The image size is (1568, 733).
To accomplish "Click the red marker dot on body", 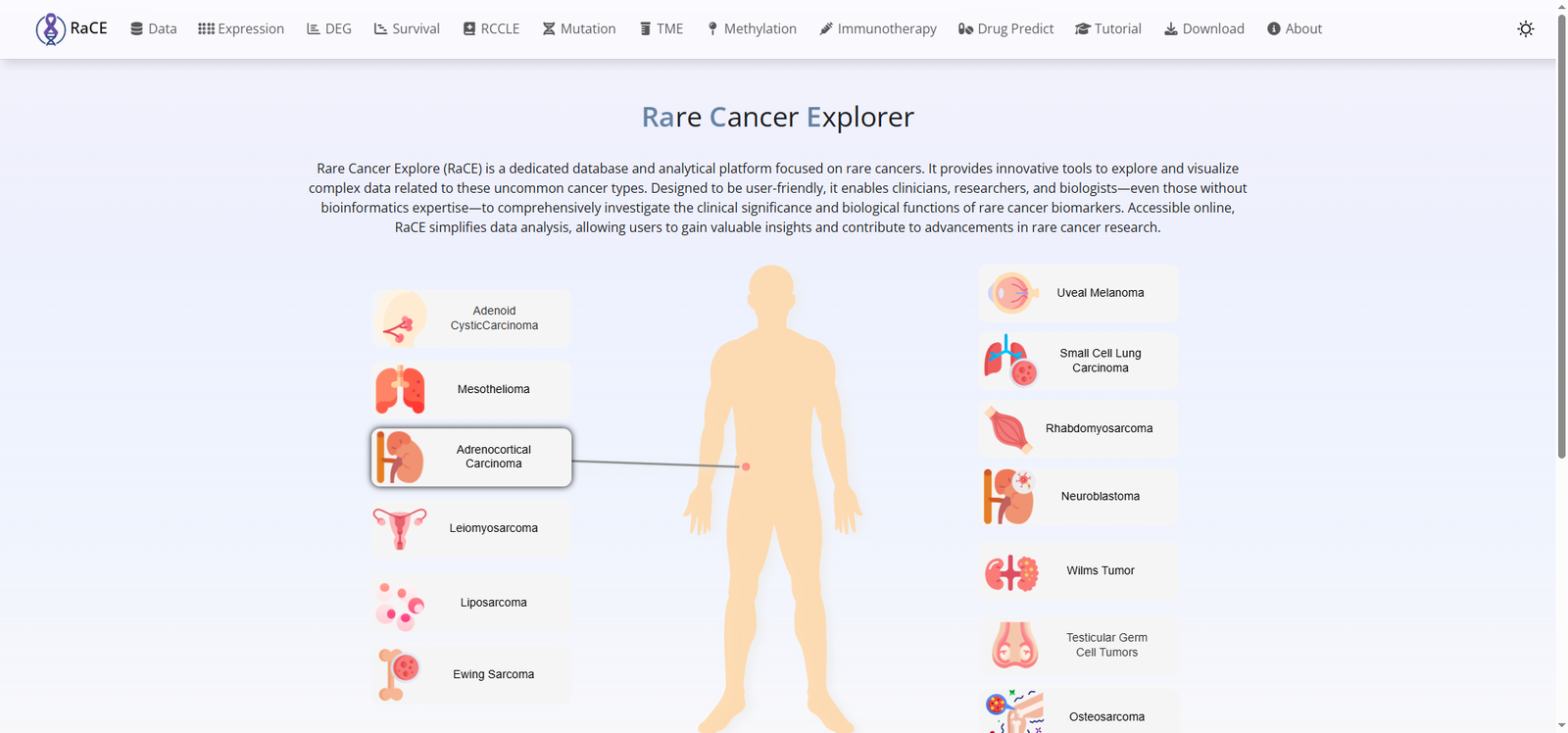I will [746, 466].
